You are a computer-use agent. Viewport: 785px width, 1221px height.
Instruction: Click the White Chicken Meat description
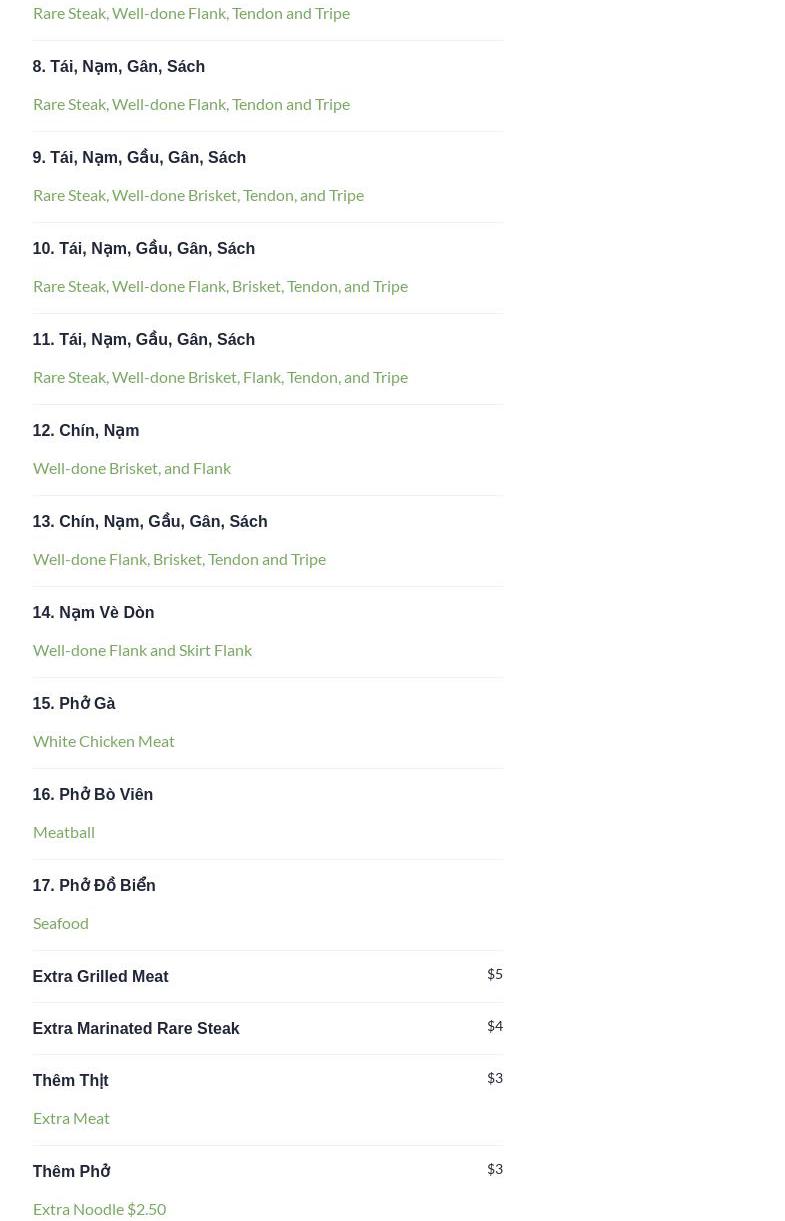point(103,741)
